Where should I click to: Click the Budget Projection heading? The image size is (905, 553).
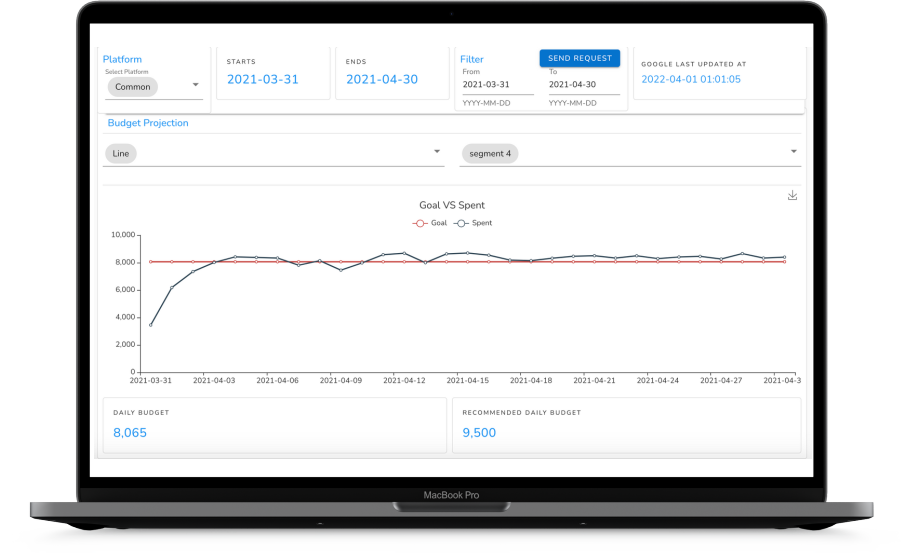pyautogui.click(x=148, y=123)
